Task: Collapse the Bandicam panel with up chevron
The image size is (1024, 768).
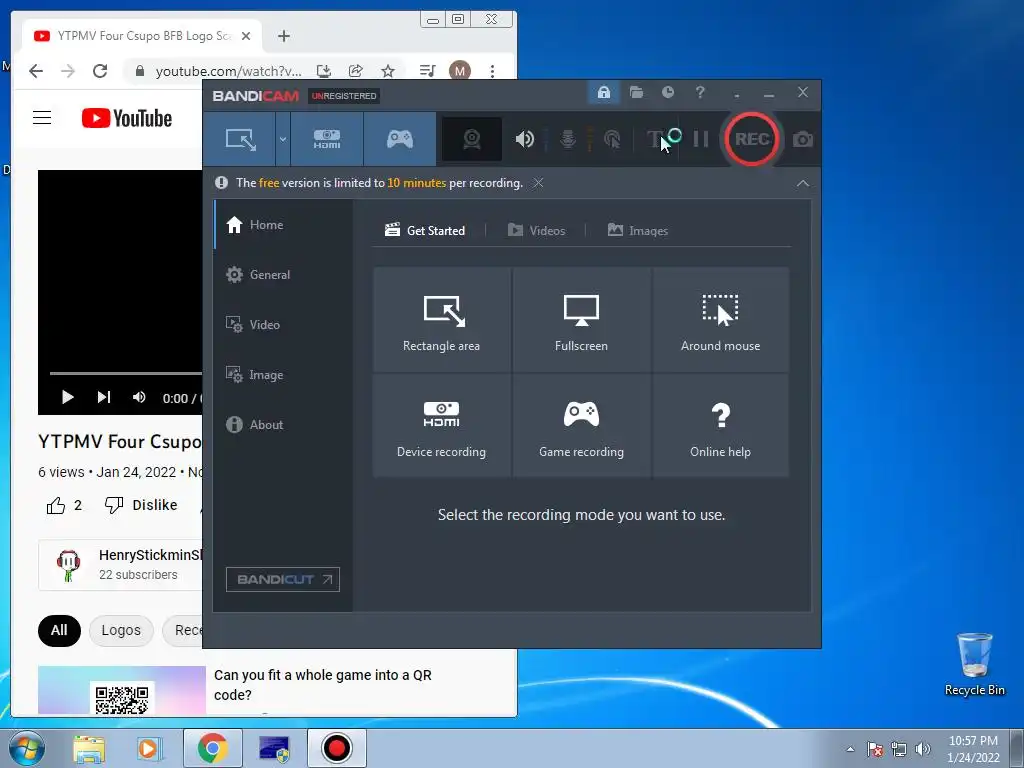Action: [x=803, y=184]
